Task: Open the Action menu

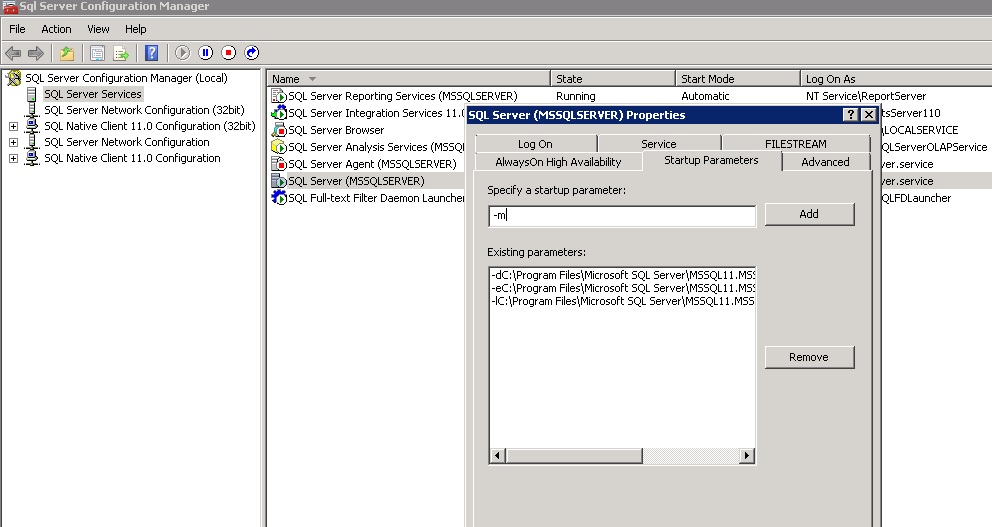Action: pos(56,29)
